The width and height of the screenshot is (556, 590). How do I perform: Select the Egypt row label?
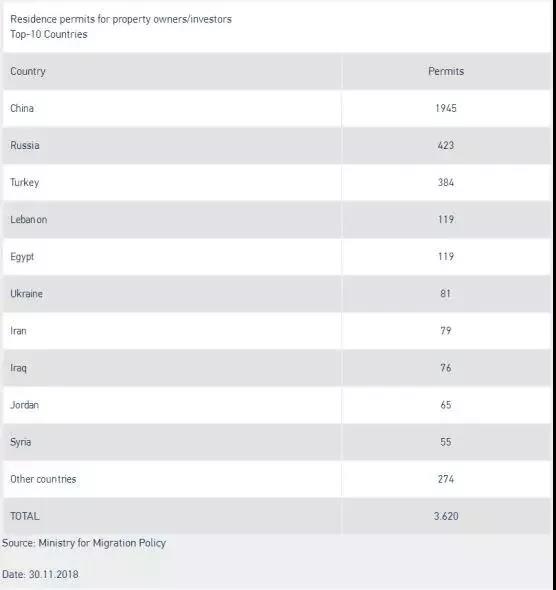[22, 257]
